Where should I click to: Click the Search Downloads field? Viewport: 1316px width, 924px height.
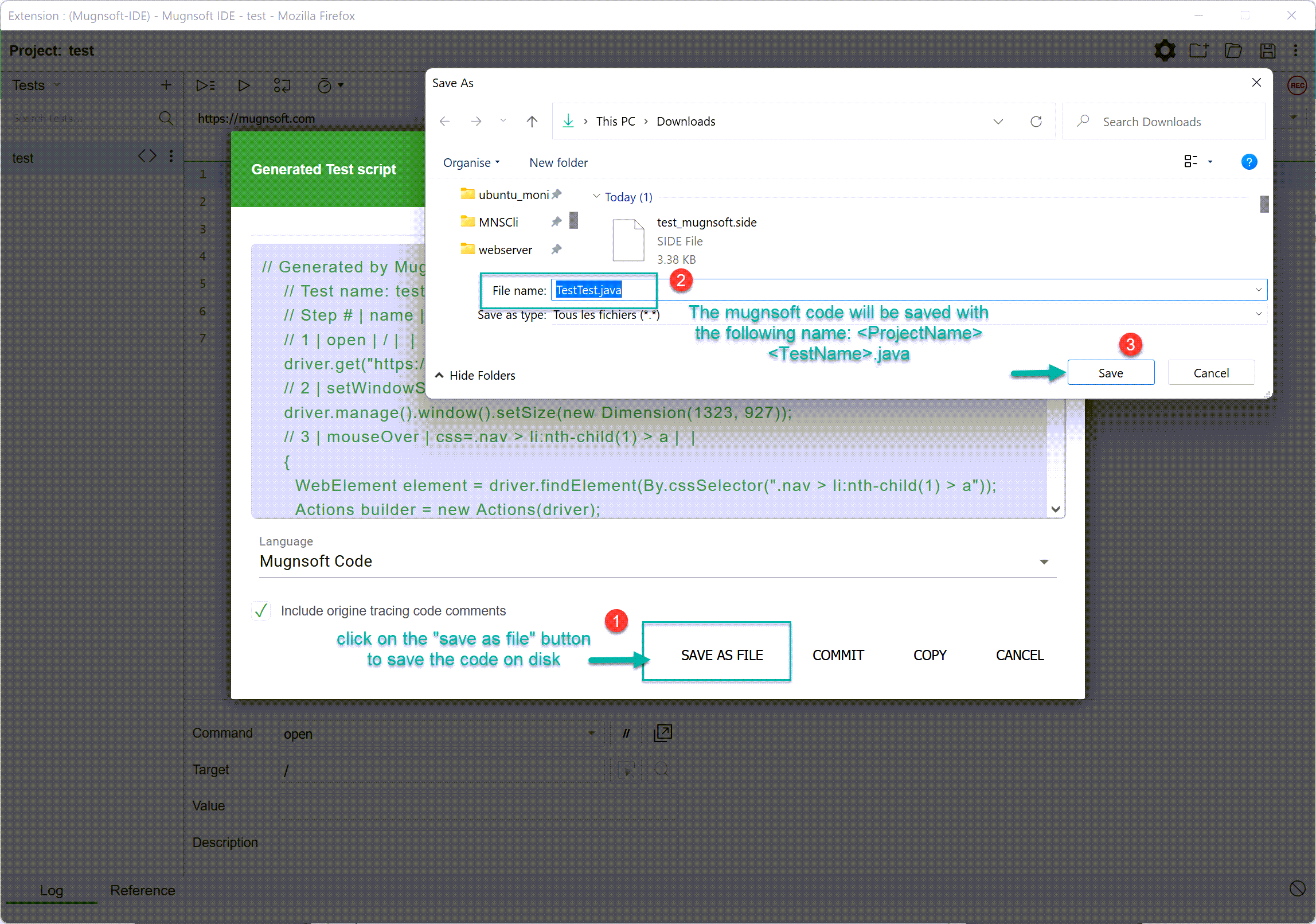[x=1163, y=121]
